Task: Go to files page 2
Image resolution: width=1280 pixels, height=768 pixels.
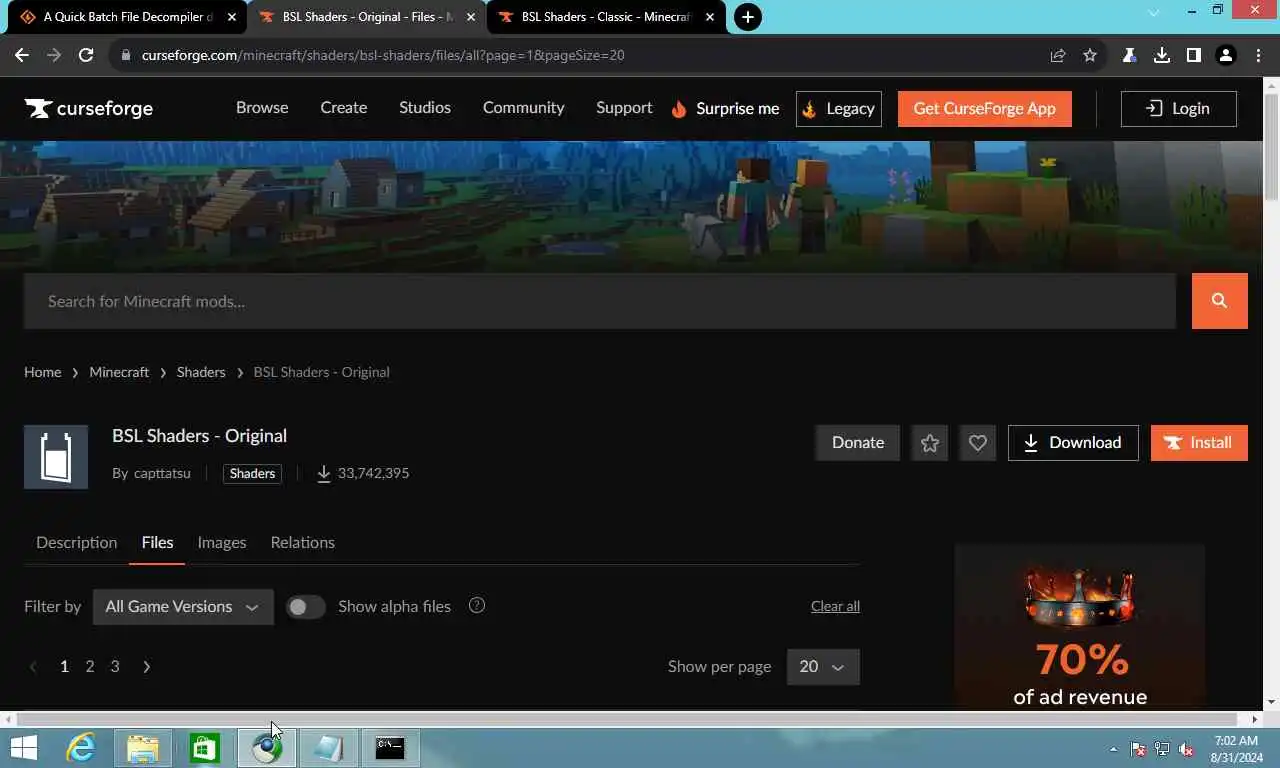Action: pos(90,666)
